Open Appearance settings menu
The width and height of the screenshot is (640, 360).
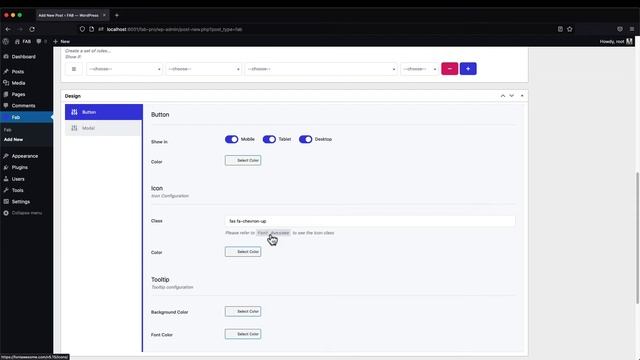pyautogui.click(x=24, y=156)
